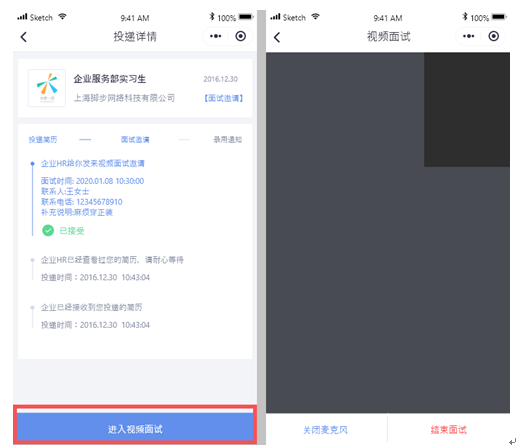This screenshot has width=519, height=448.
Task: Open job title 企业服务部实习生
Action: point(110,79)
